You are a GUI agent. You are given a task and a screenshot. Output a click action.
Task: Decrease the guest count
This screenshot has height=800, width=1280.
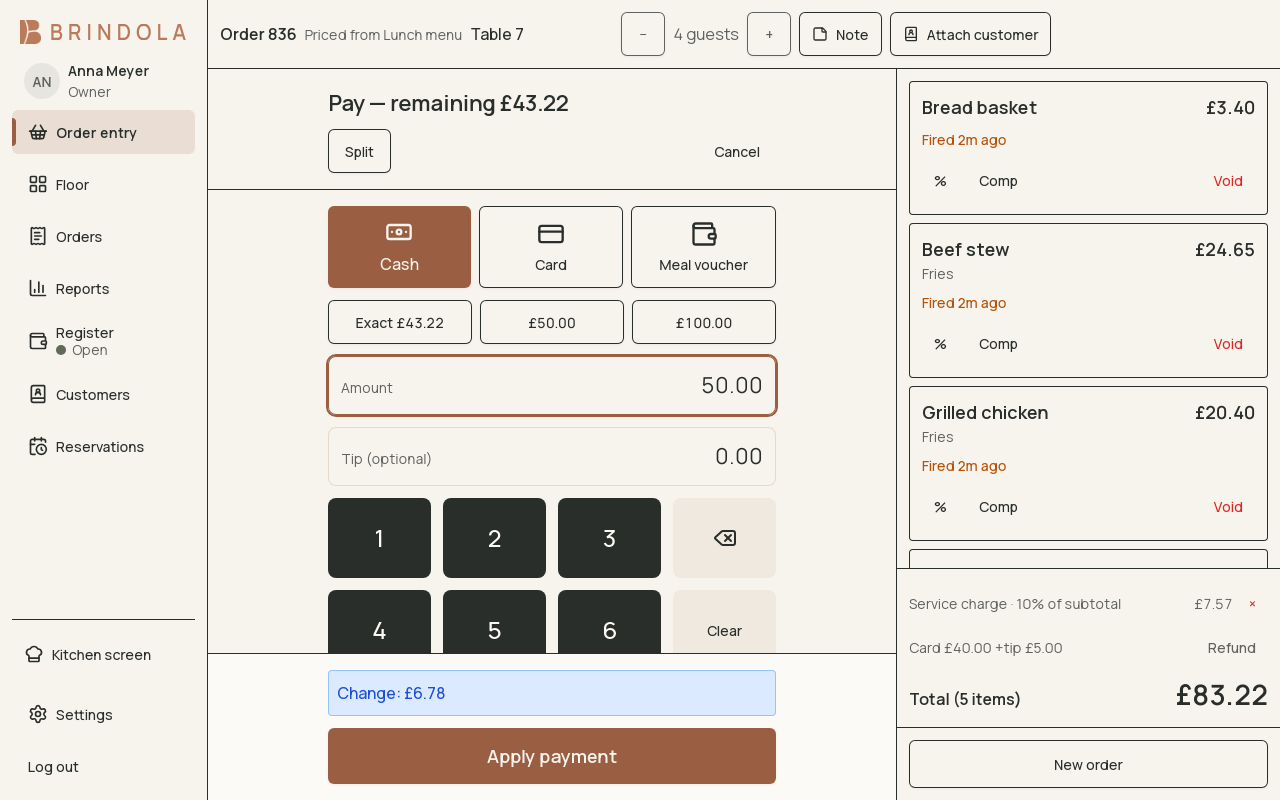(x=643, y=34)
